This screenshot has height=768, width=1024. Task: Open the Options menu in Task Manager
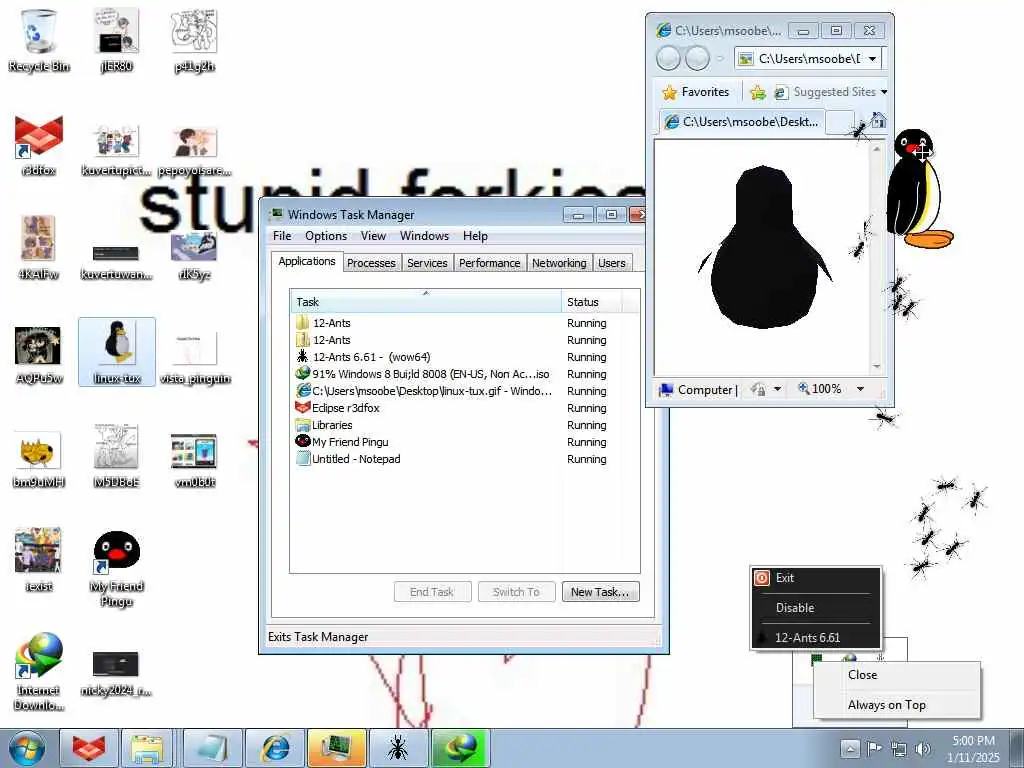click(326, 236)
